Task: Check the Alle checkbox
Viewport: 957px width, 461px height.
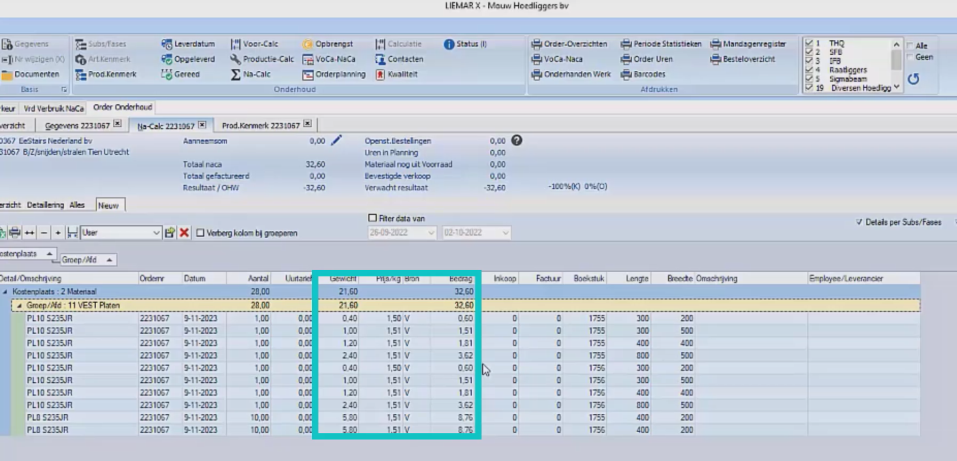Action: (910, 46)
